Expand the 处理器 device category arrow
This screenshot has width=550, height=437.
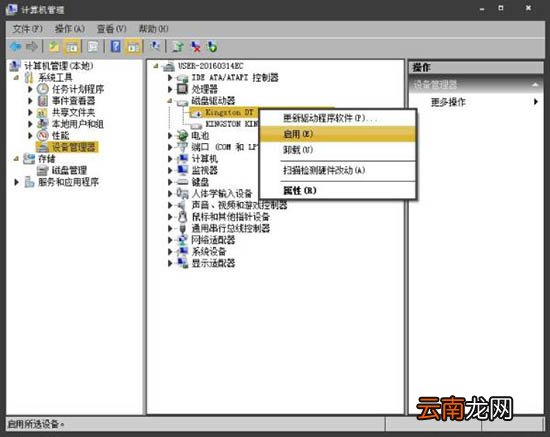point(170,89)
